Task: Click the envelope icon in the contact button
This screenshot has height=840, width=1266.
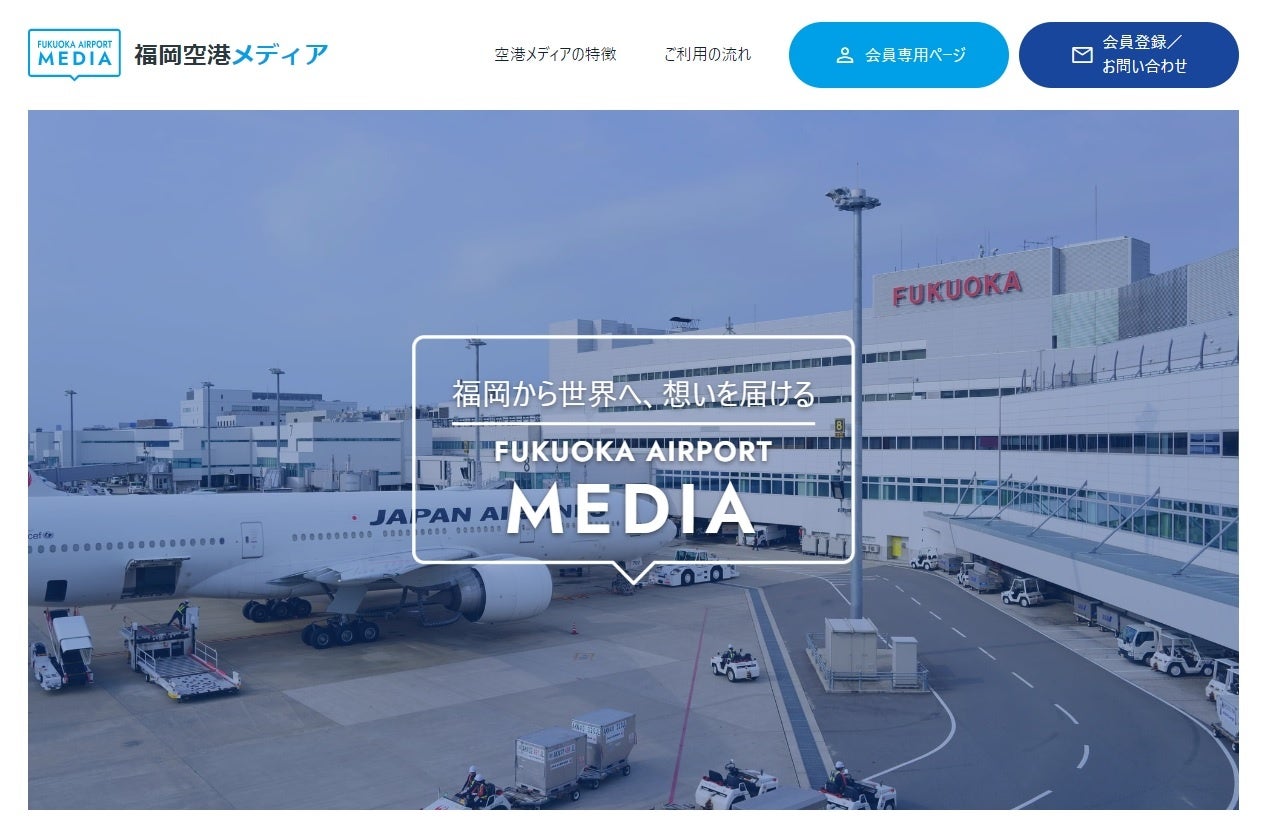Action: (1082, 55)
